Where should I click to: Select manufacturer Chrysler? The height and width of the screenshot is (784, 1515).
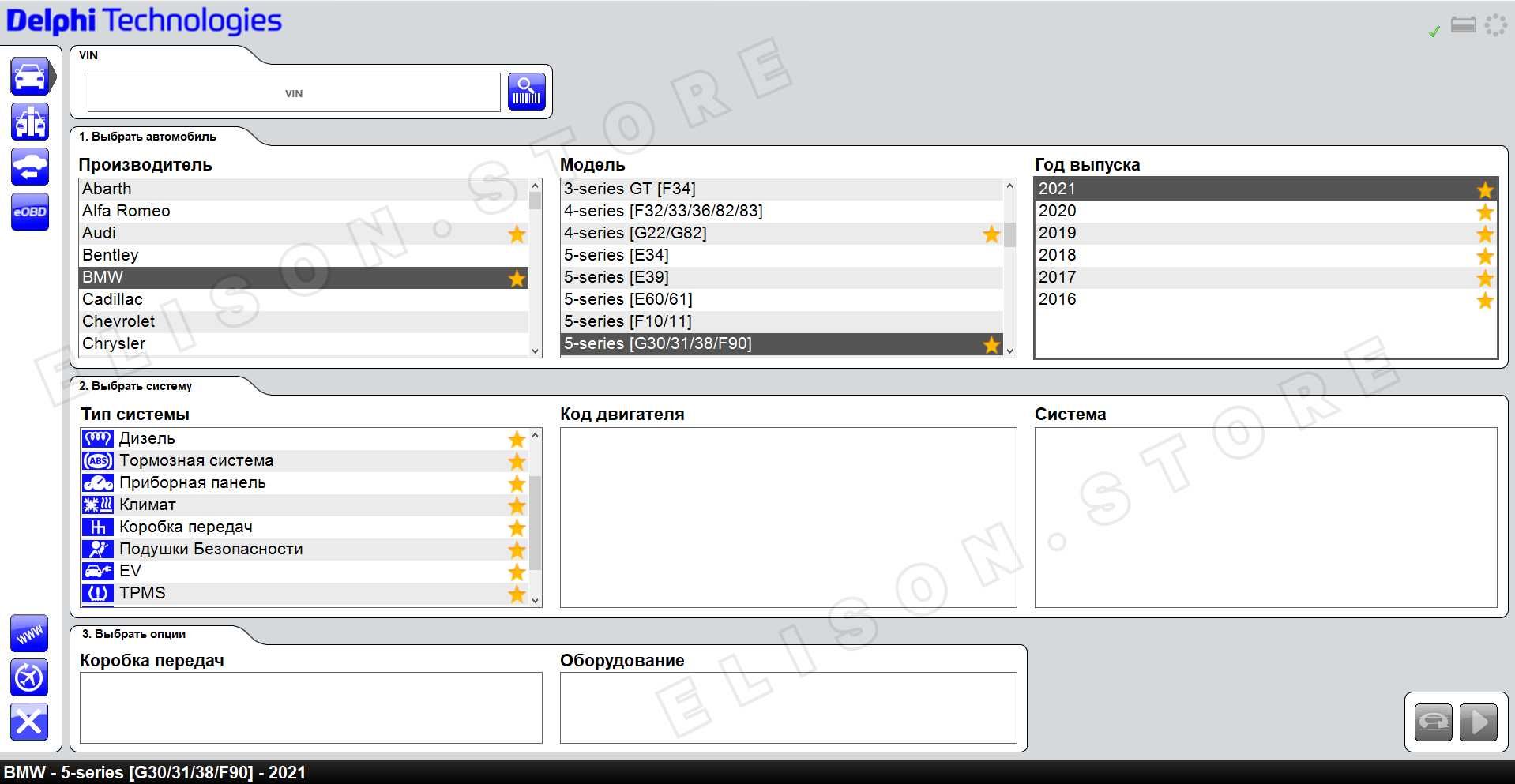click(303, 343)
